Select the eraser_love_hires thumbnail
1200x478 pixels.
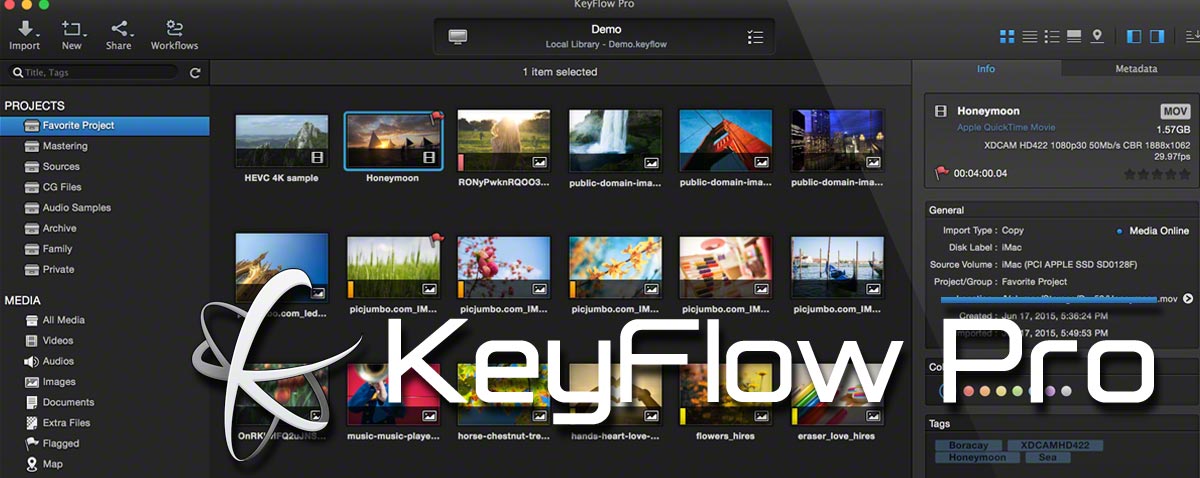tap(837, 393)
